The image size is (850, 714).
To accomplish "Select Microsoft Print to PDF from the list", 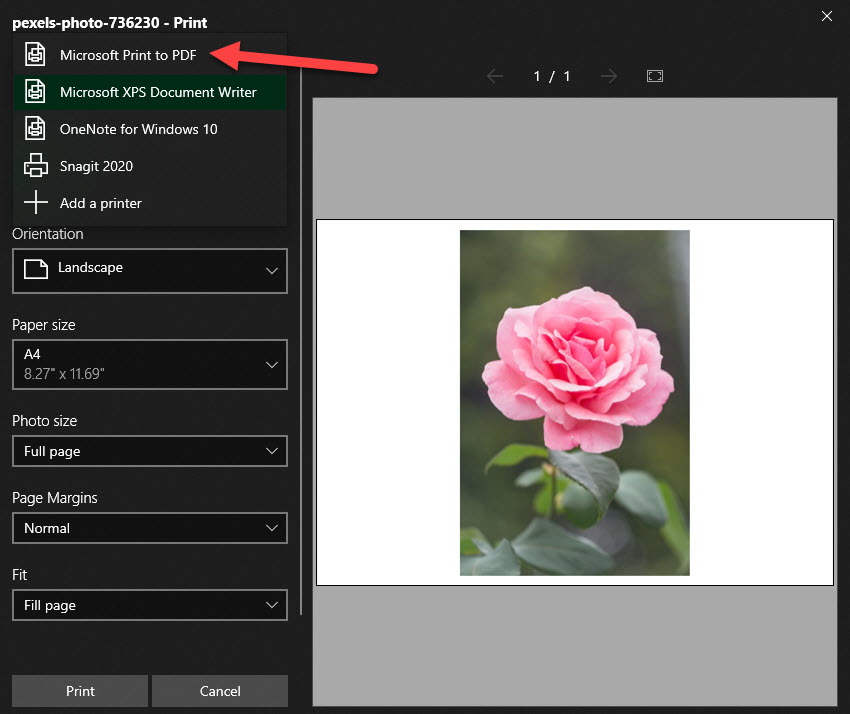I will click(x=128, y=55).
